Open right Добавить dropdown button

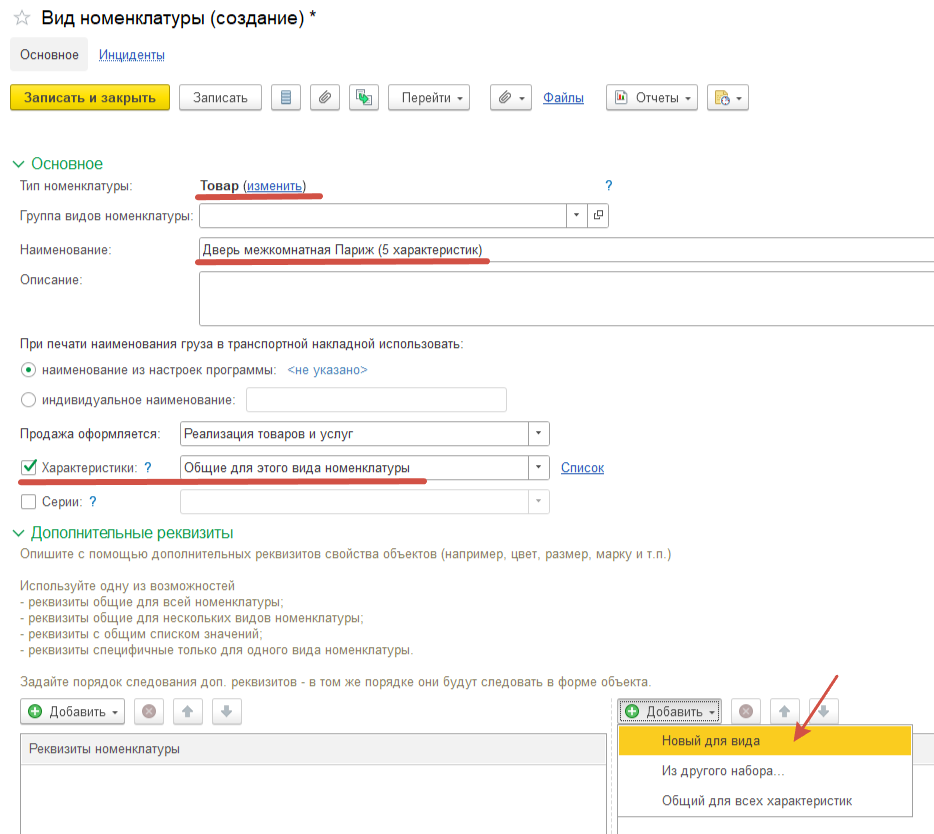click(x=670, y=711)
